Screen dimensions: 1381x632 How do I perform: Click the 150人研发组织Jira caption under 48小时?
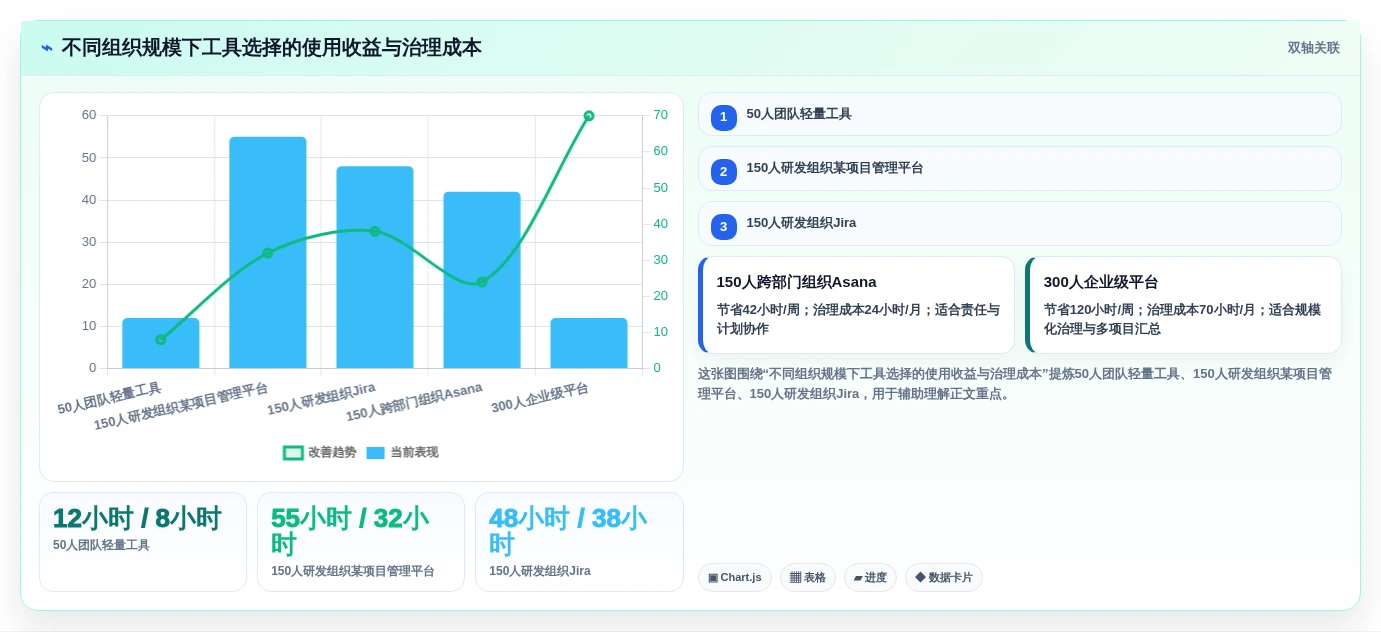pos(540,571)
